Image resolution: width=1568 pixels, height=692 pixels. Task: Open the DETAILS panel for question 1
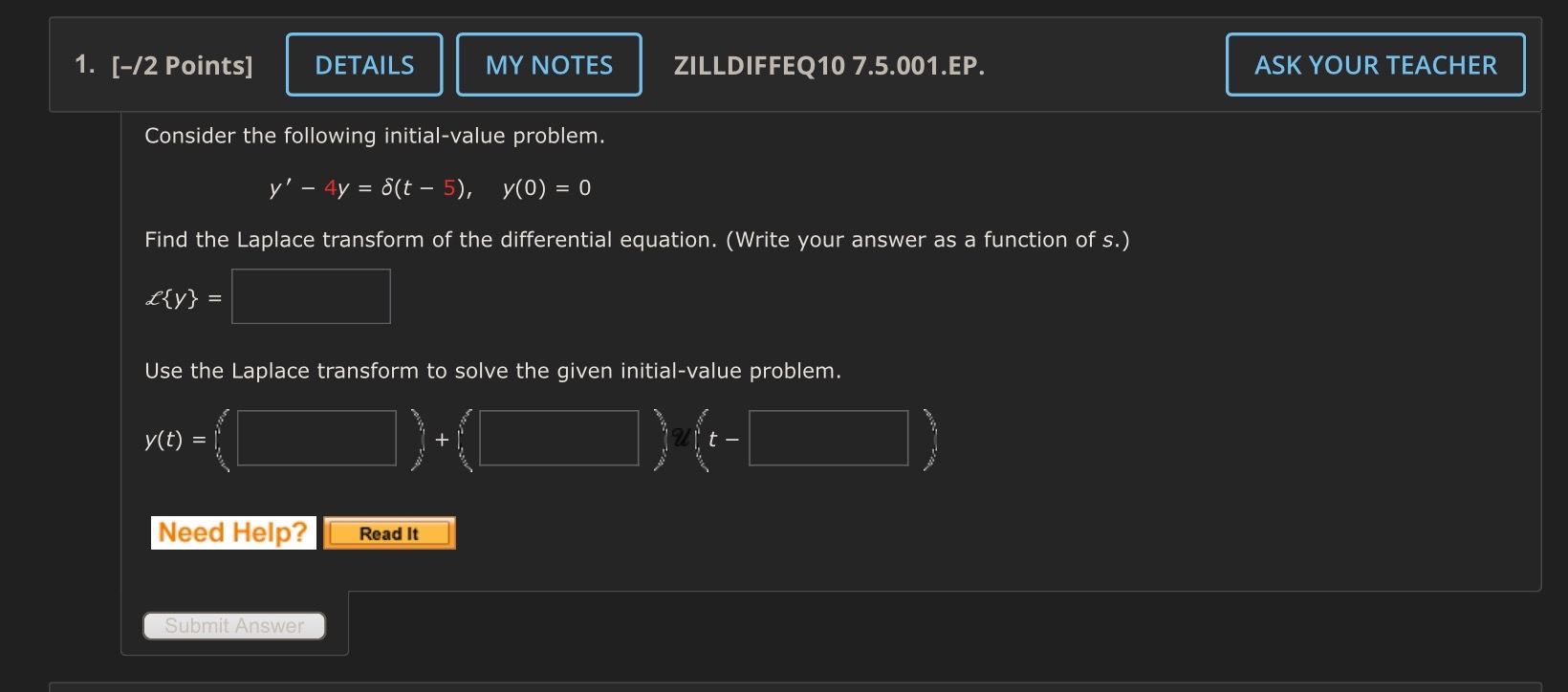pyautogui.click(x=363, y=64)
